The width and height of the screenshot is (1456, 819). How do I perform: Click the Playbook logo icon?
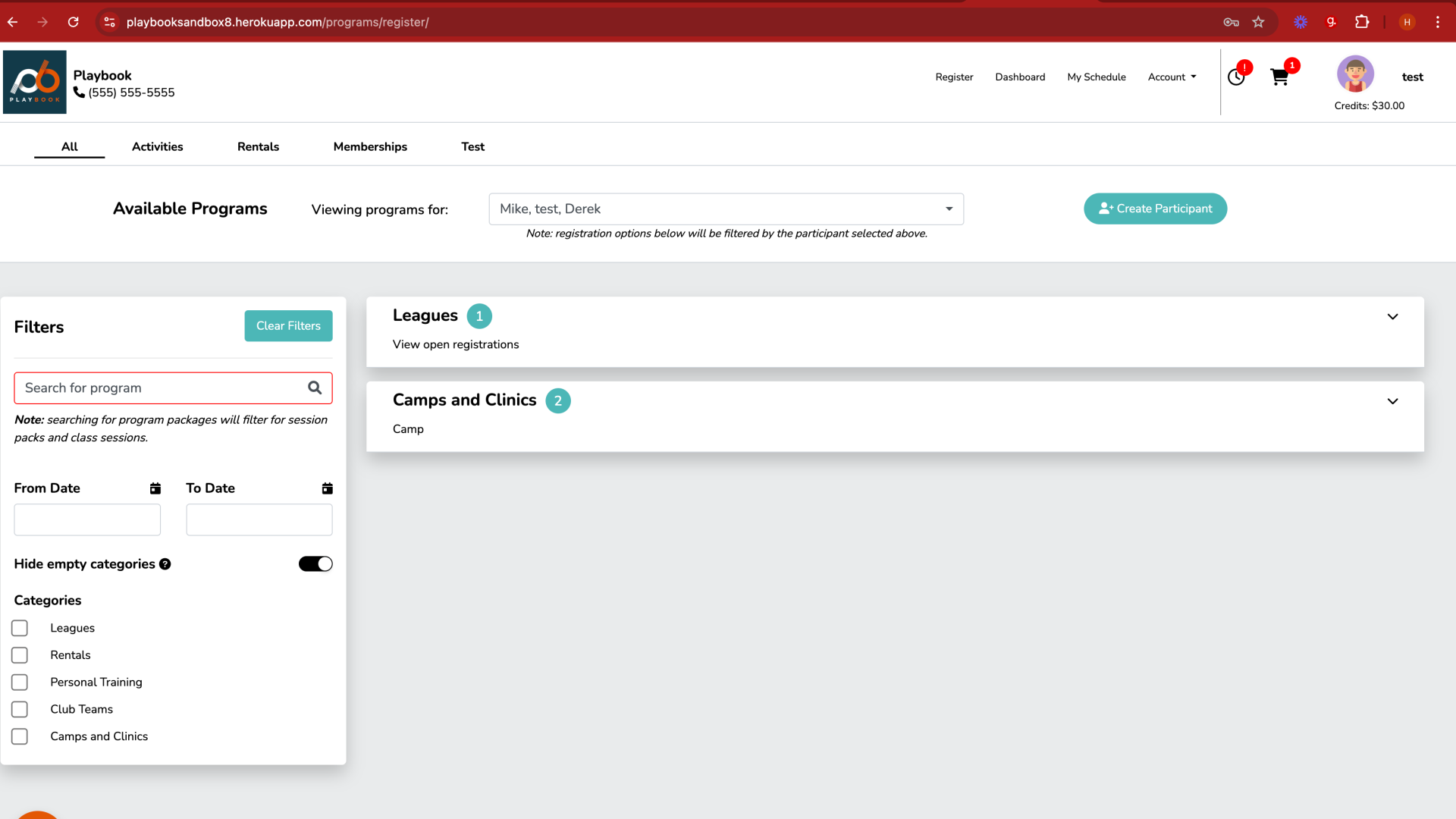pos(35,82)
